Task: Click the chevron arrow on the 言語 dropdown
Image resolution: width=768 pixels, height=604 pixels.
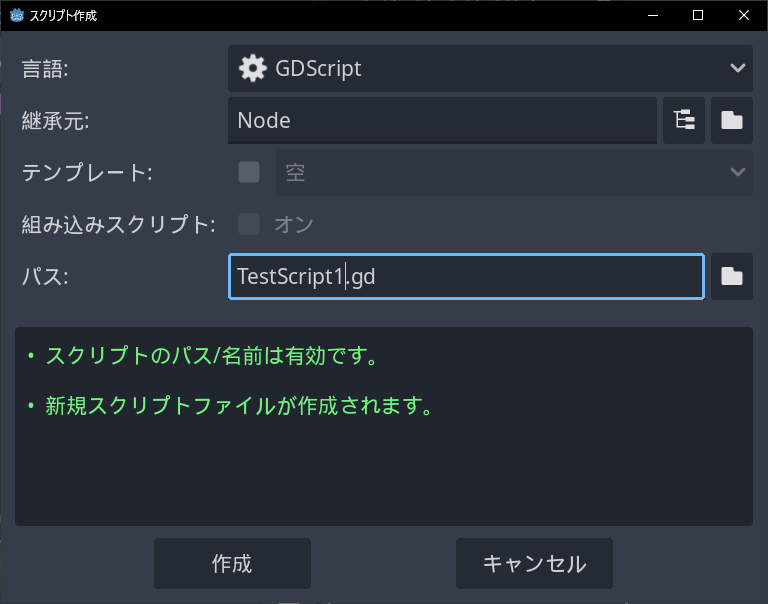Action: click(738, 69)
